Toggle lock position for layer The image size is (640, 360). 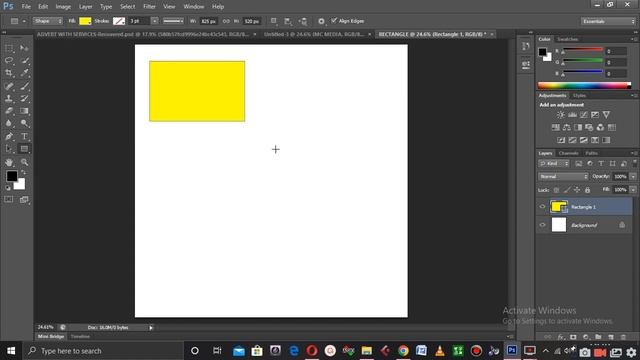pyautogui.click(x=577, y=190)
